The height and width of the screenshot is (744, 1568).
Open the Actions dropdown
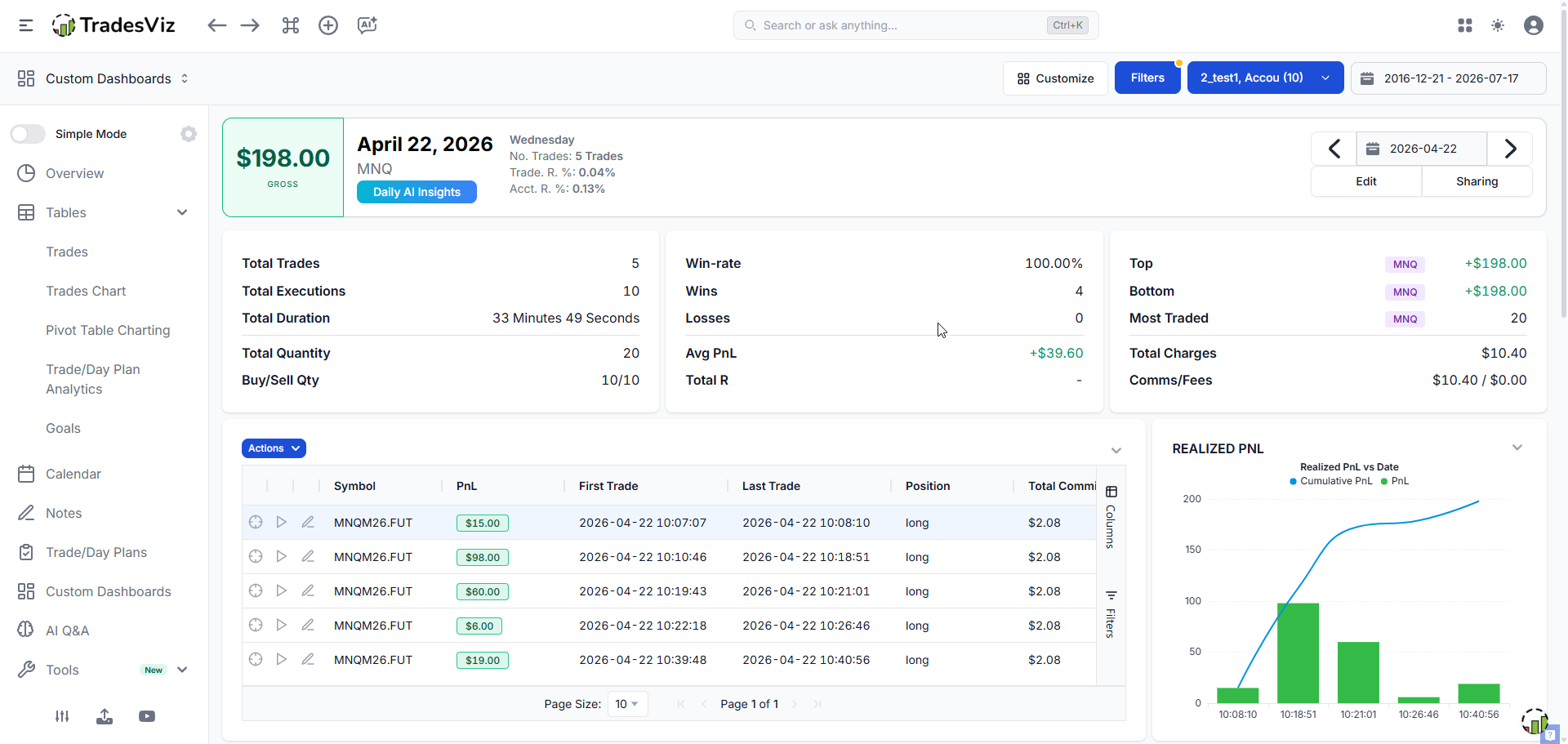[x=274, y=448]
